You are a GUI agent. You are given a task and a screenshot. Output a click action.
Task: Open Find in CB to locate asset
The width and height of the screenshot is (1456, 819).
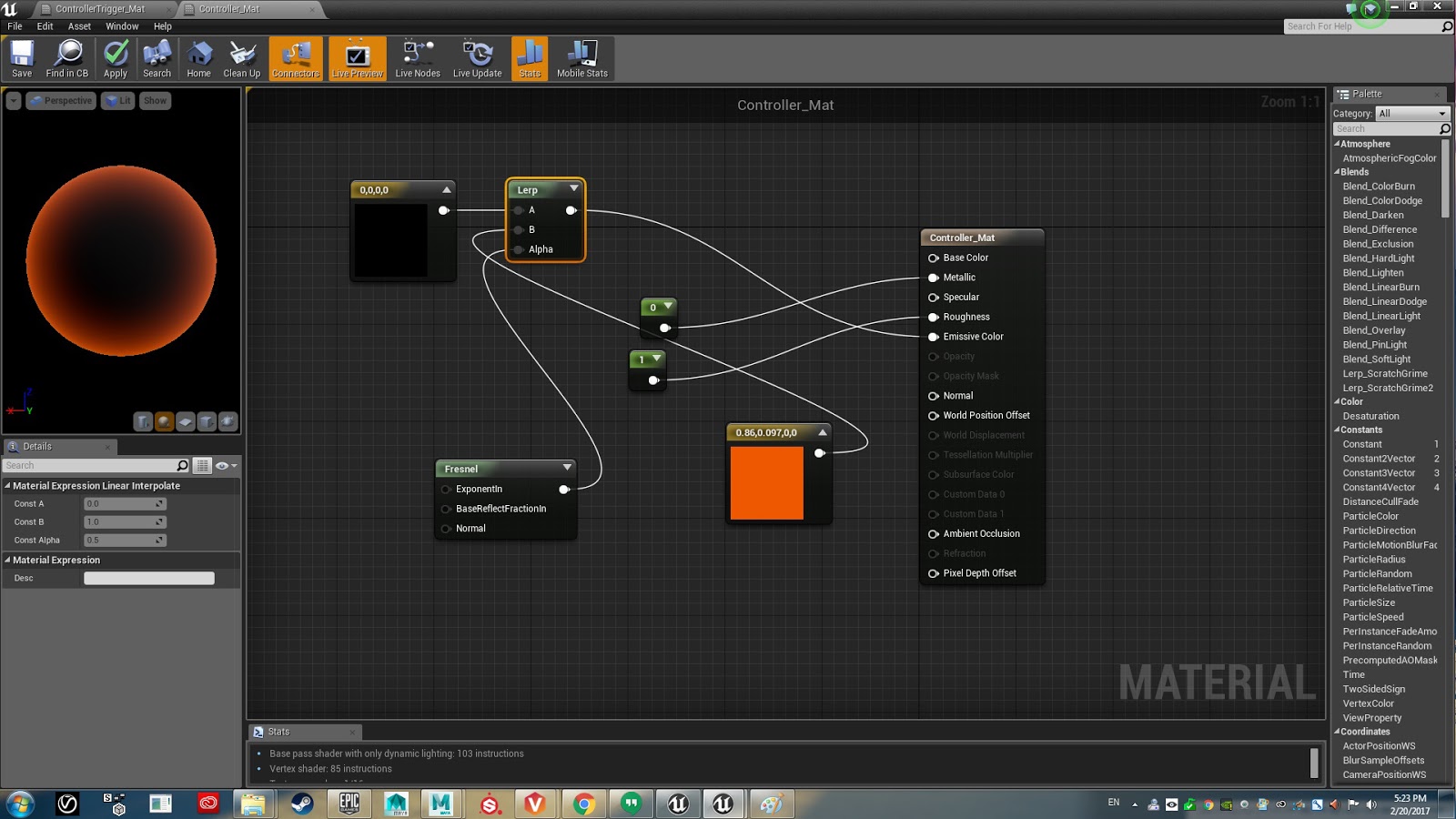tap(67, 57)
